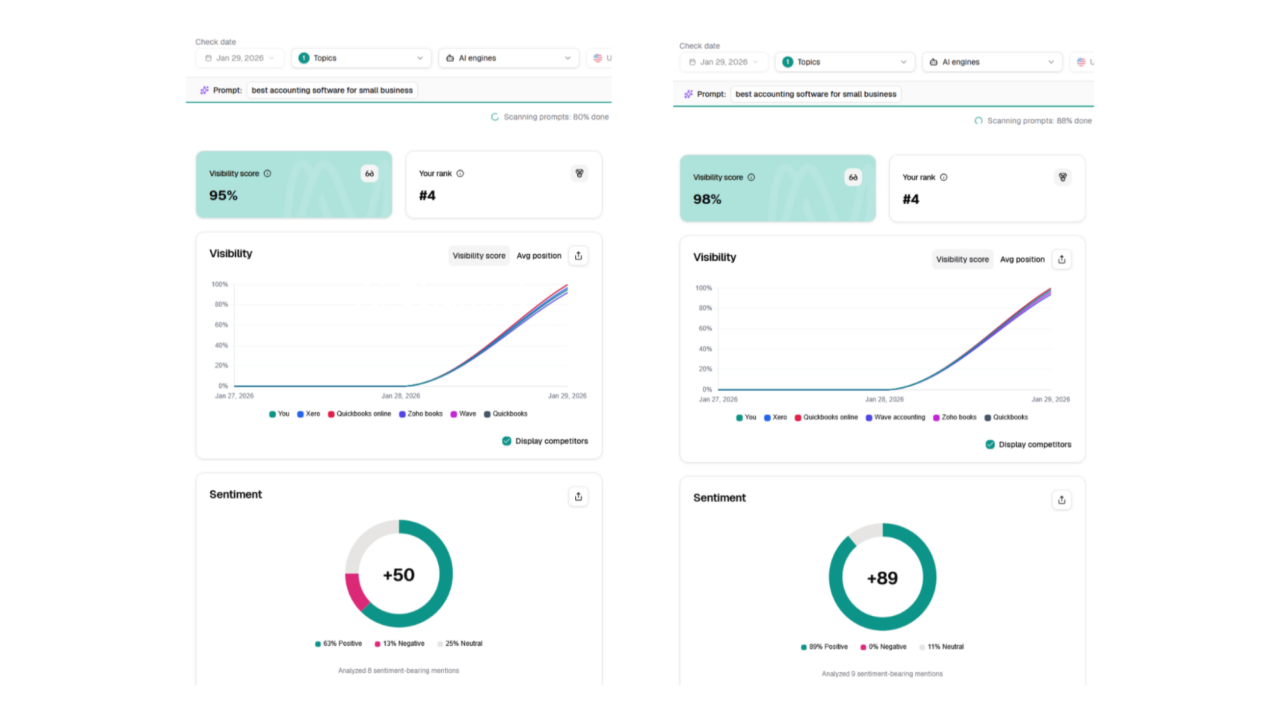The image size is (1280, 719).
Task: Open the right AI engines dropdown
Action: 992,62
